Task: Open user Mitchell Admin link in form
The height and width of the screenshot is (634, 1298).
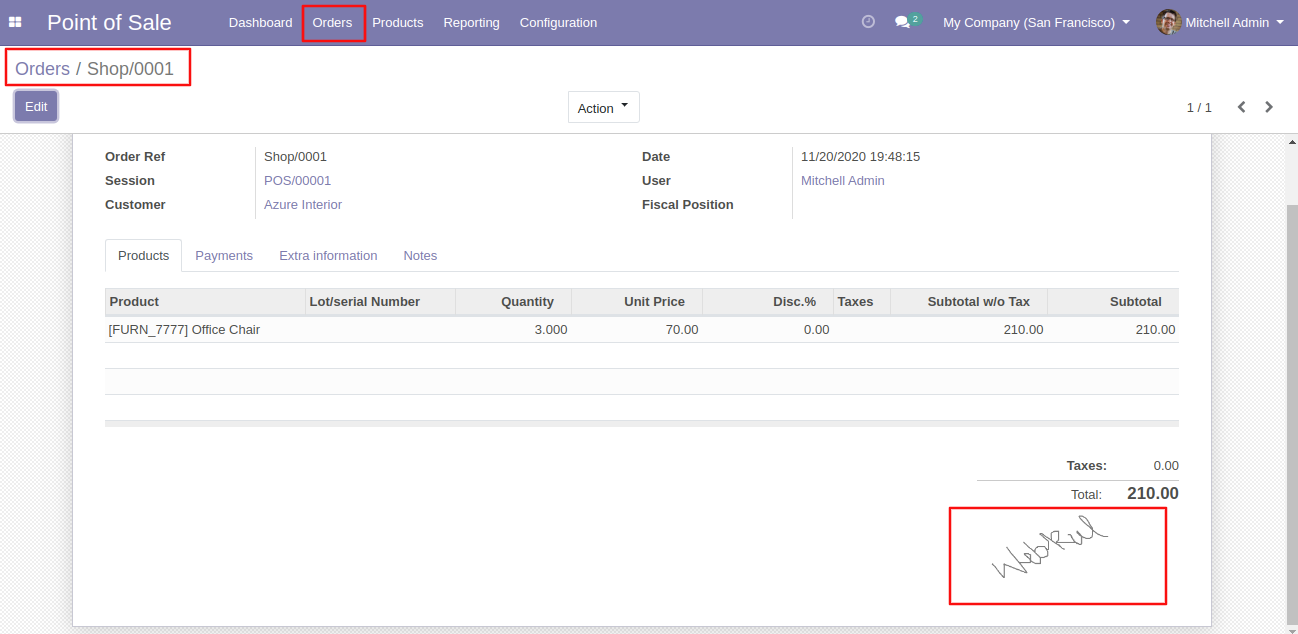Action: [843, 181]
